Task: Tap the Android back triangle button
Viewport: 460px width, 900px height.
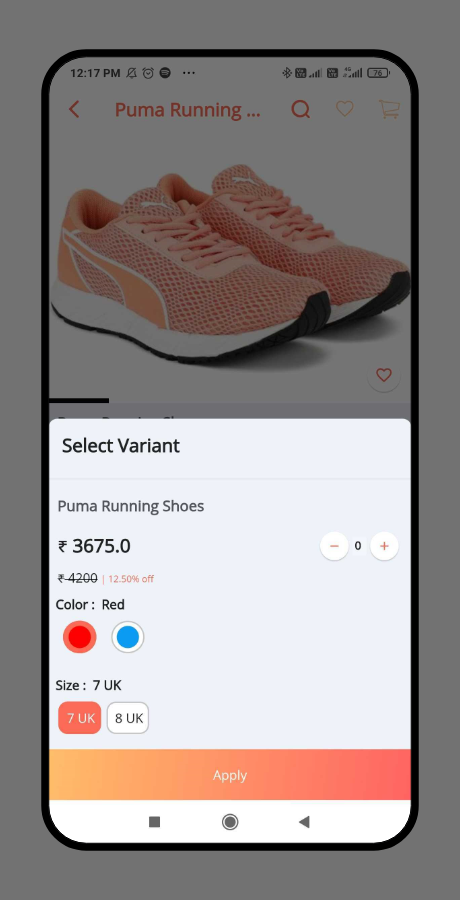Action: (304, 822)
